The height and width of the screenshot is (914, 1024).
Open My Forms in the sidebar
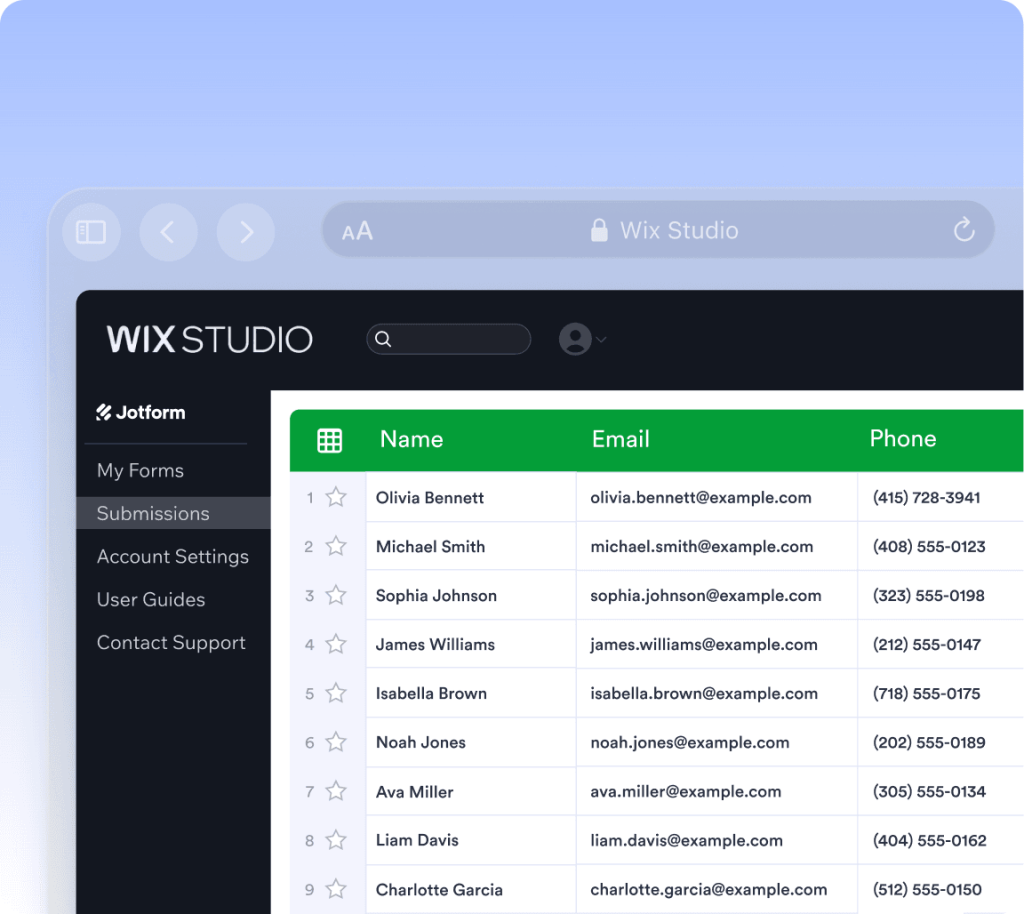click(x=140, y=470)
